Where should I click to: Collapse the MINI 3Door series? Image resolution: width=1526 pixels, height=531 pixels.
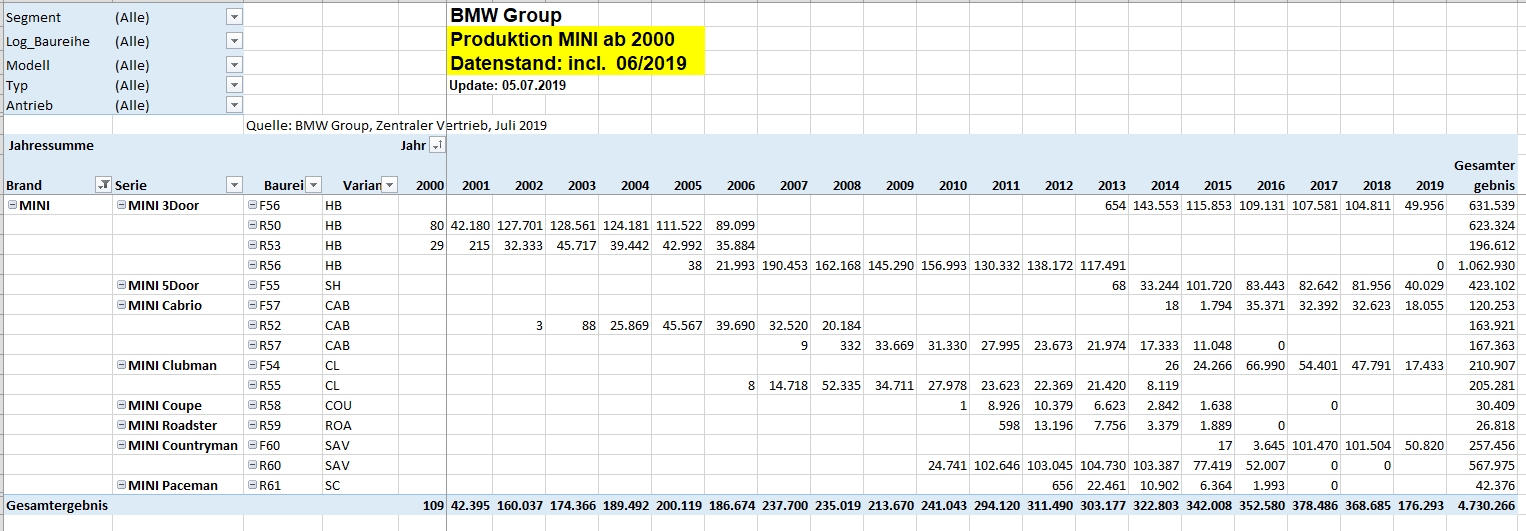click(x=121, y=205)
